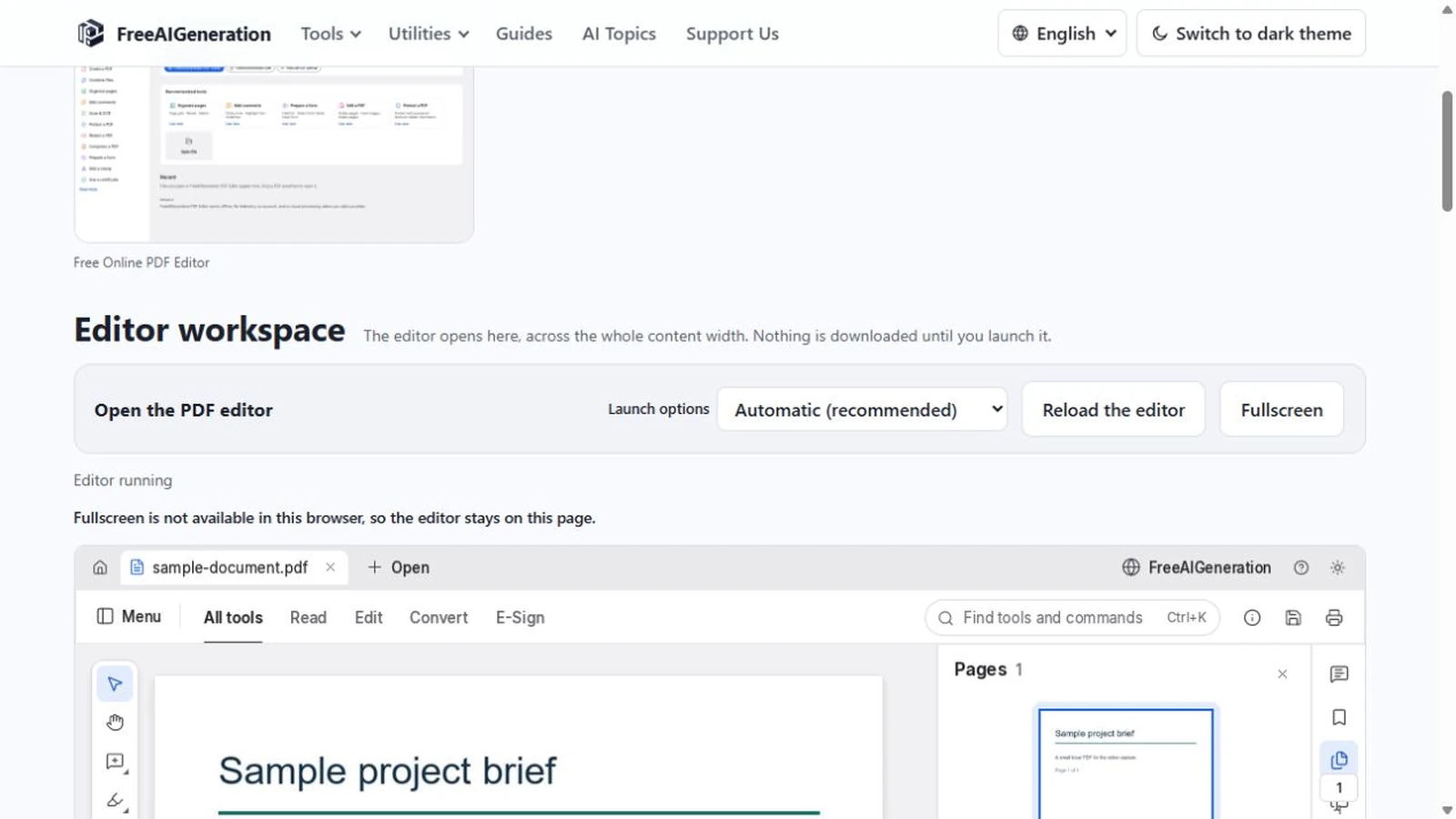Select the highlighter drawing tool

pos(115,801)
